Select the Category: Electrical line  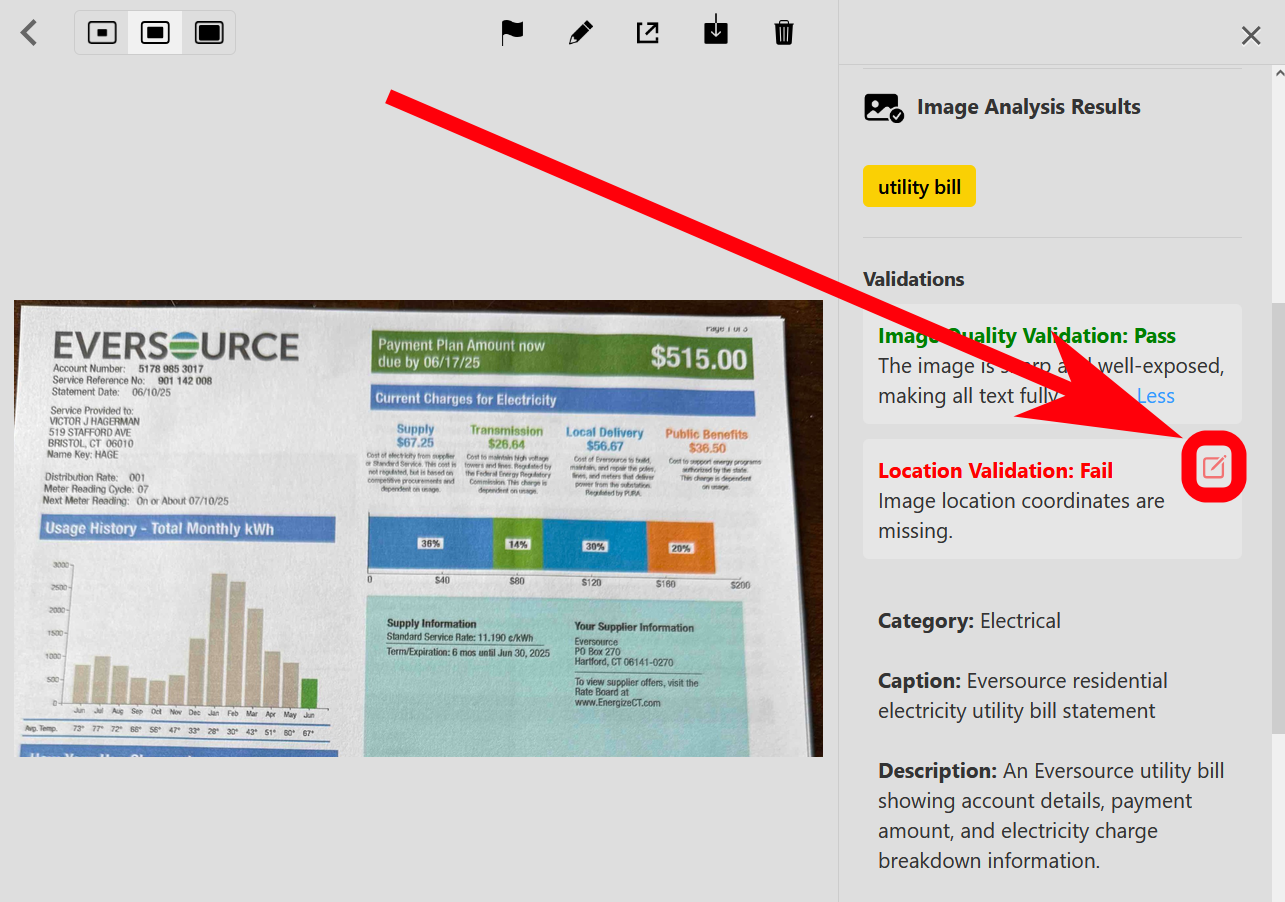click(969, 621)
